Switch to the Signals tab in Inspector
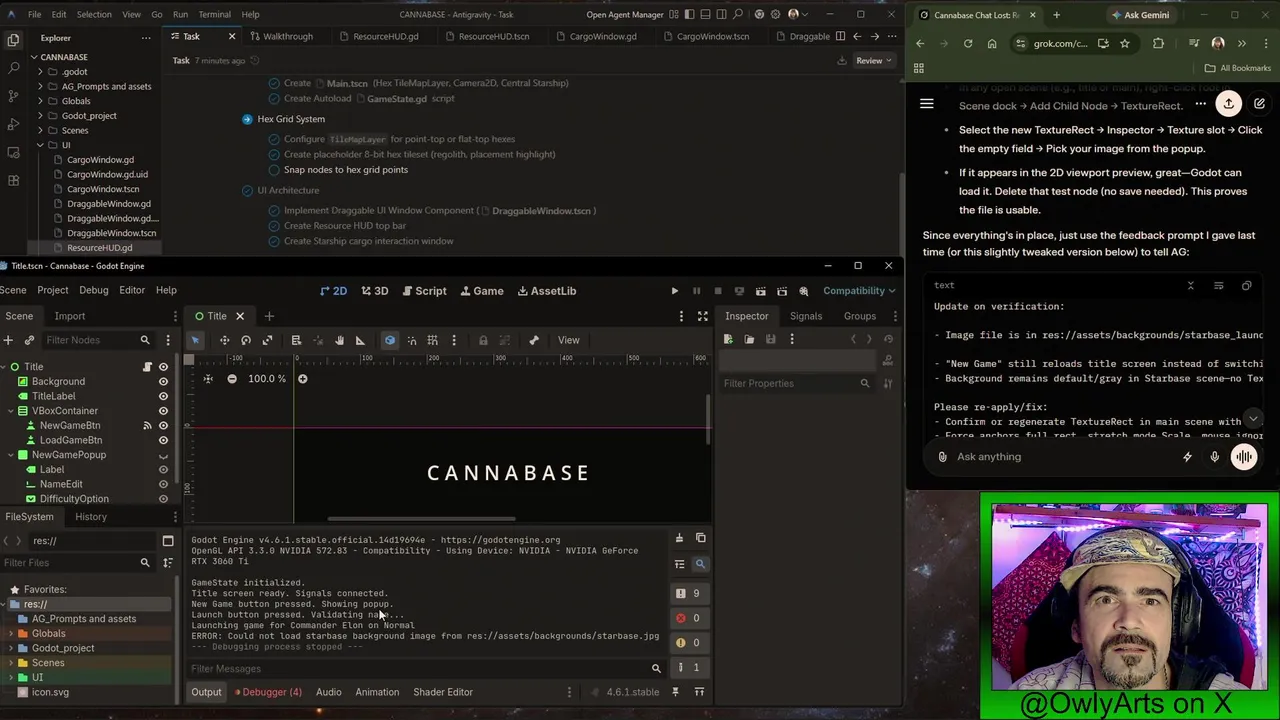 (x=806, y=316)
